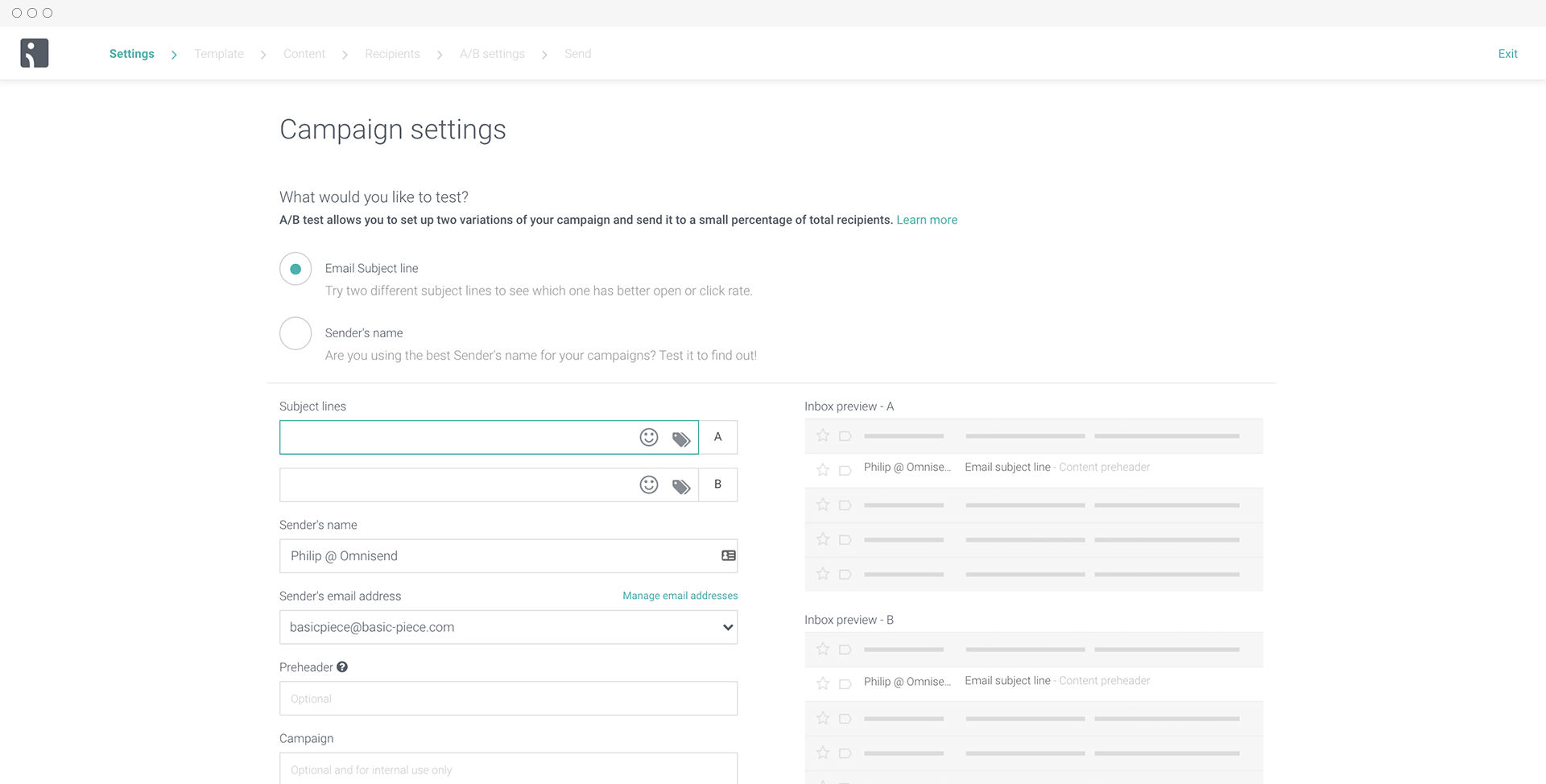Select the Email Subject line radio option
The image size is (1546, 784).
tap(296, 269)
